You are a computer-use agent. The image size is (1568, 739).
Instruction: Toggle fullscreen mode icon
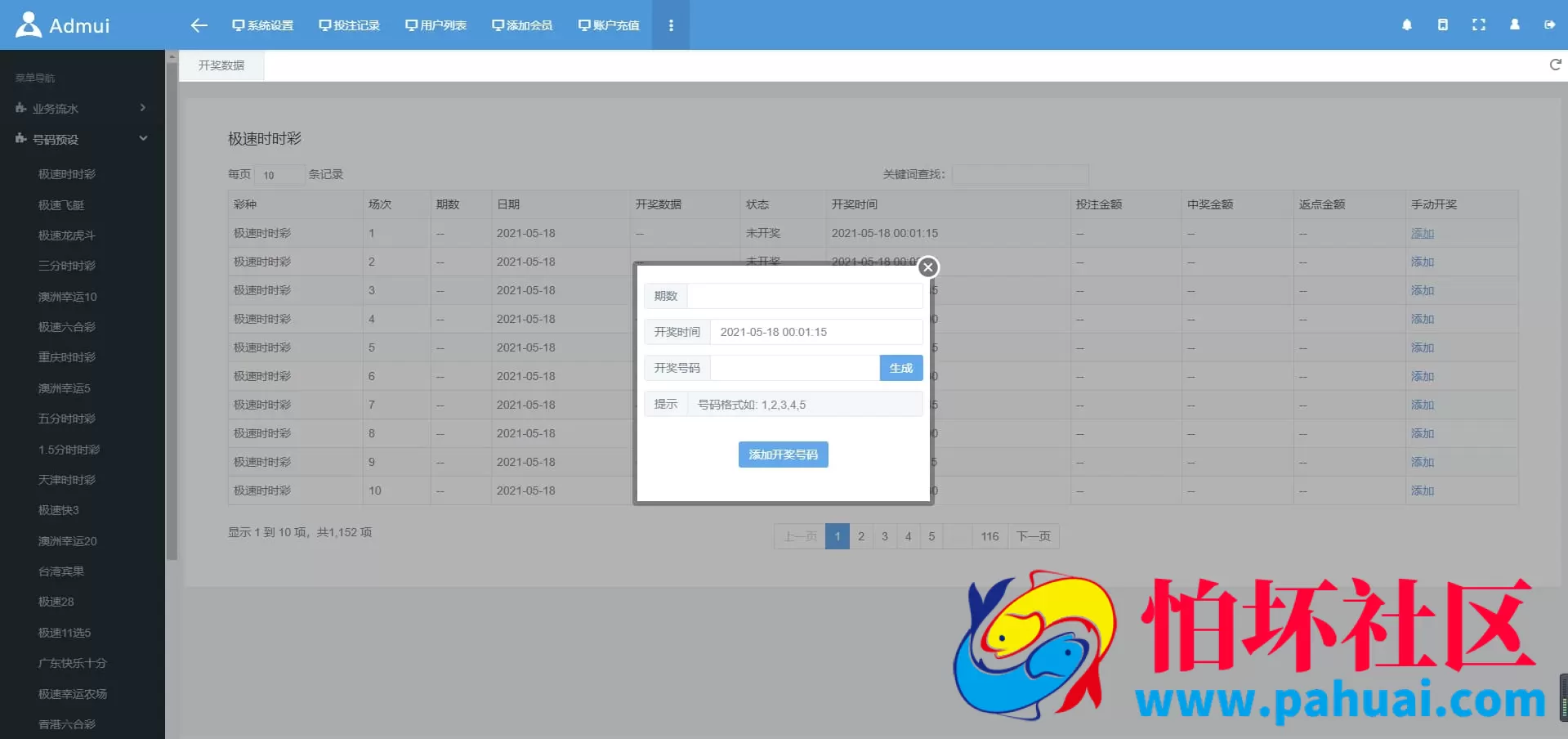click(x=1478, y=25)
